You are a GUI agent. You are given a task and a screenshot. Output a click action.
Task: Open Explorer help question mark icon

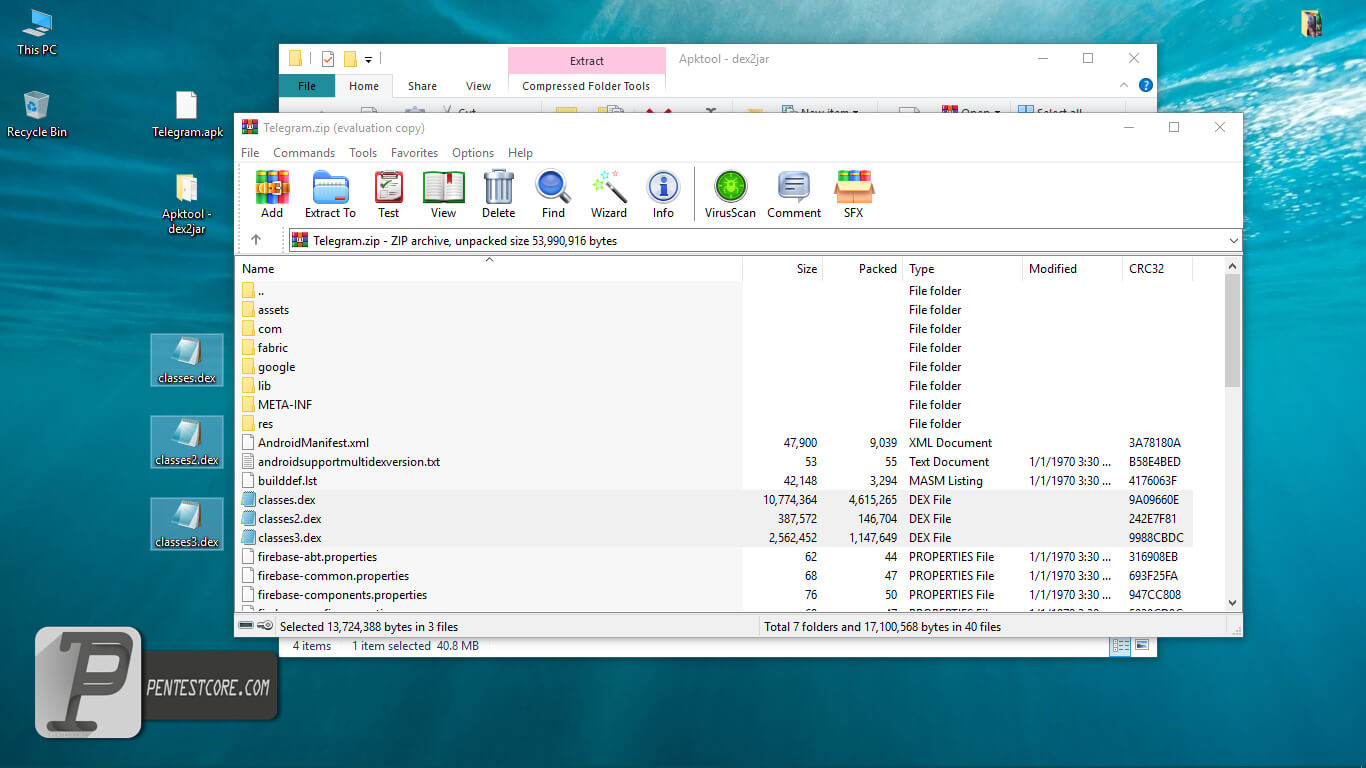1146,86
